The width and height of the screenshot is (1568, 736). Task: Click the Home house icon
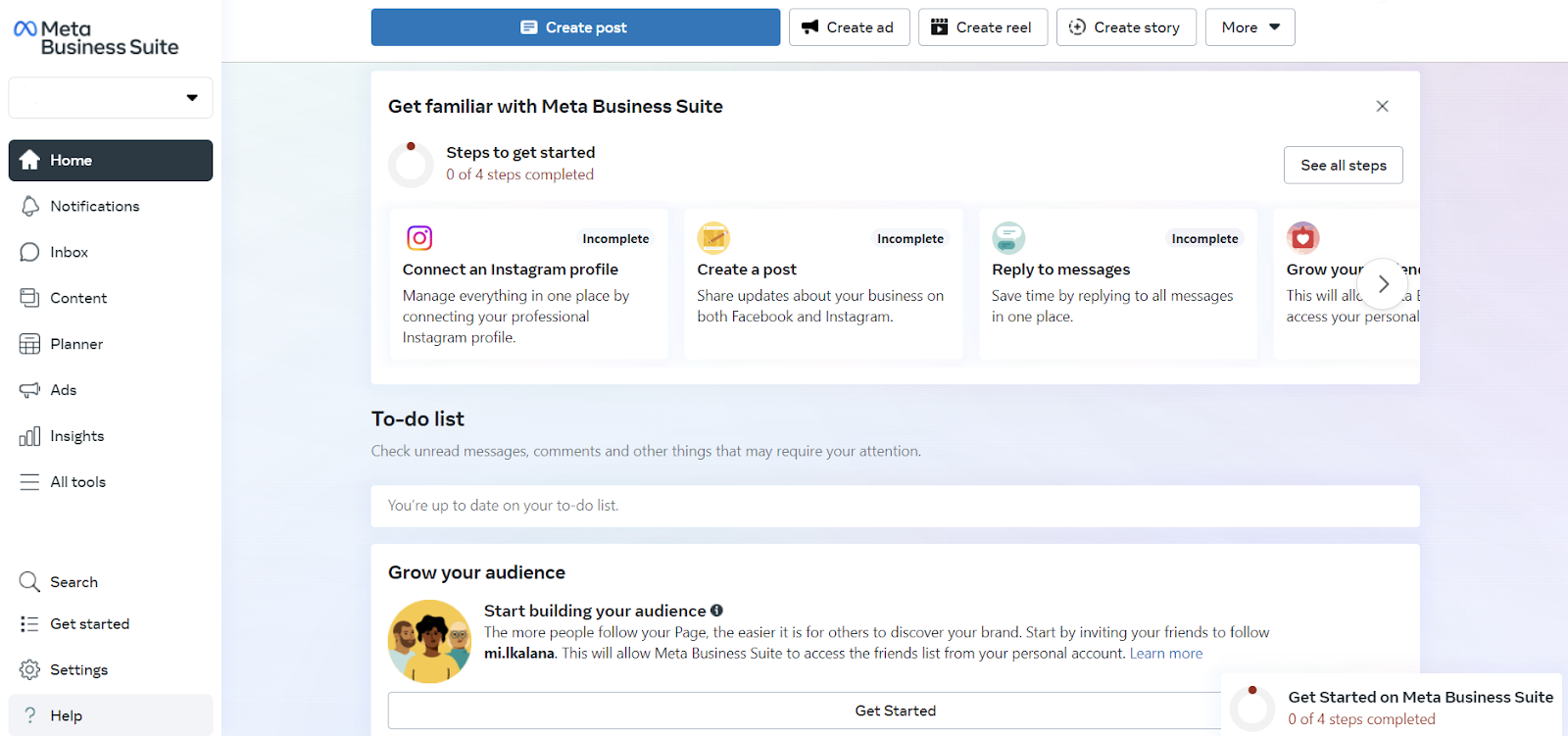click(x=29, y=160)
